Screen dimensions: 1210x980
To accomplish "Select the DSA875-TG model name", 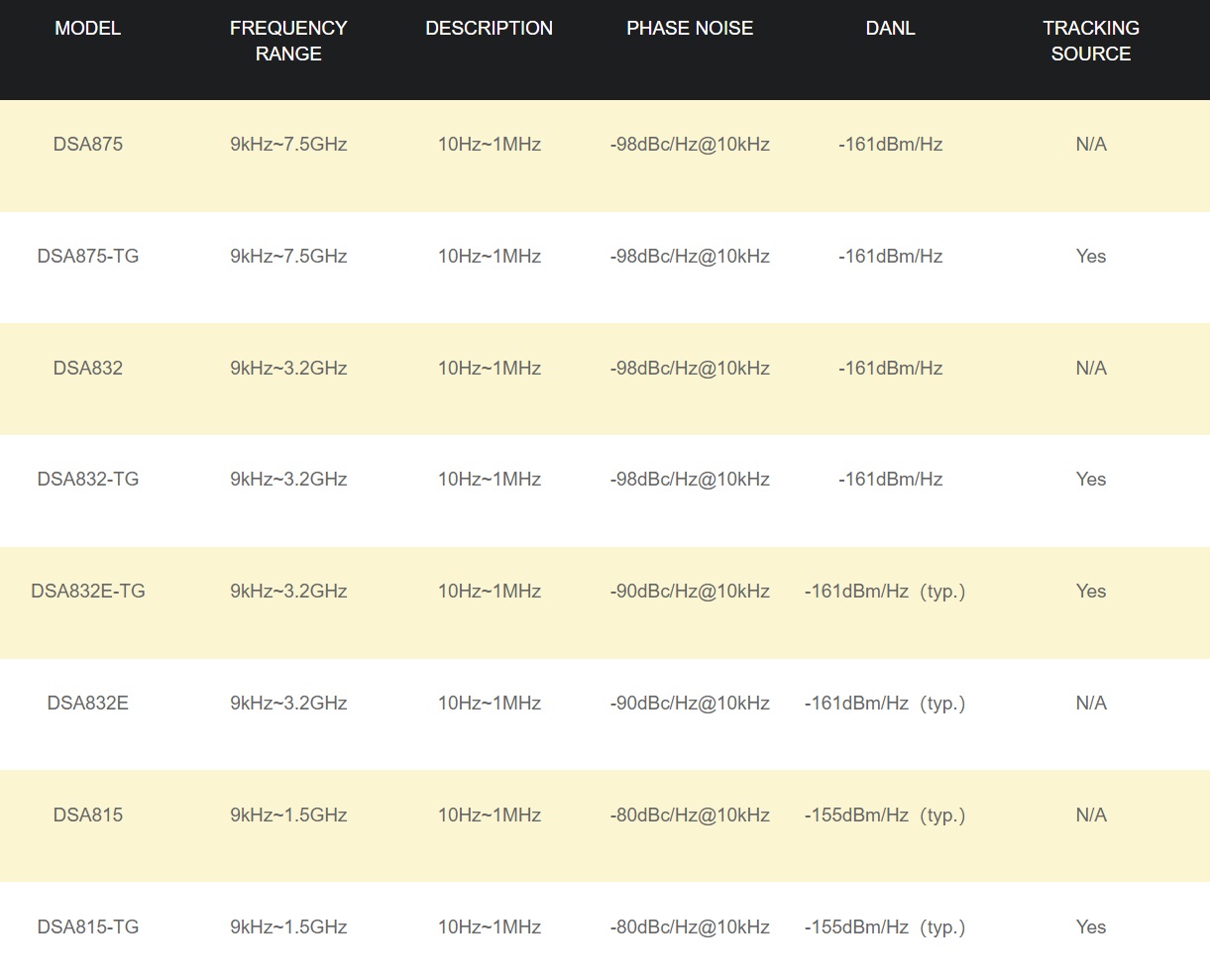I will point(88,257).
